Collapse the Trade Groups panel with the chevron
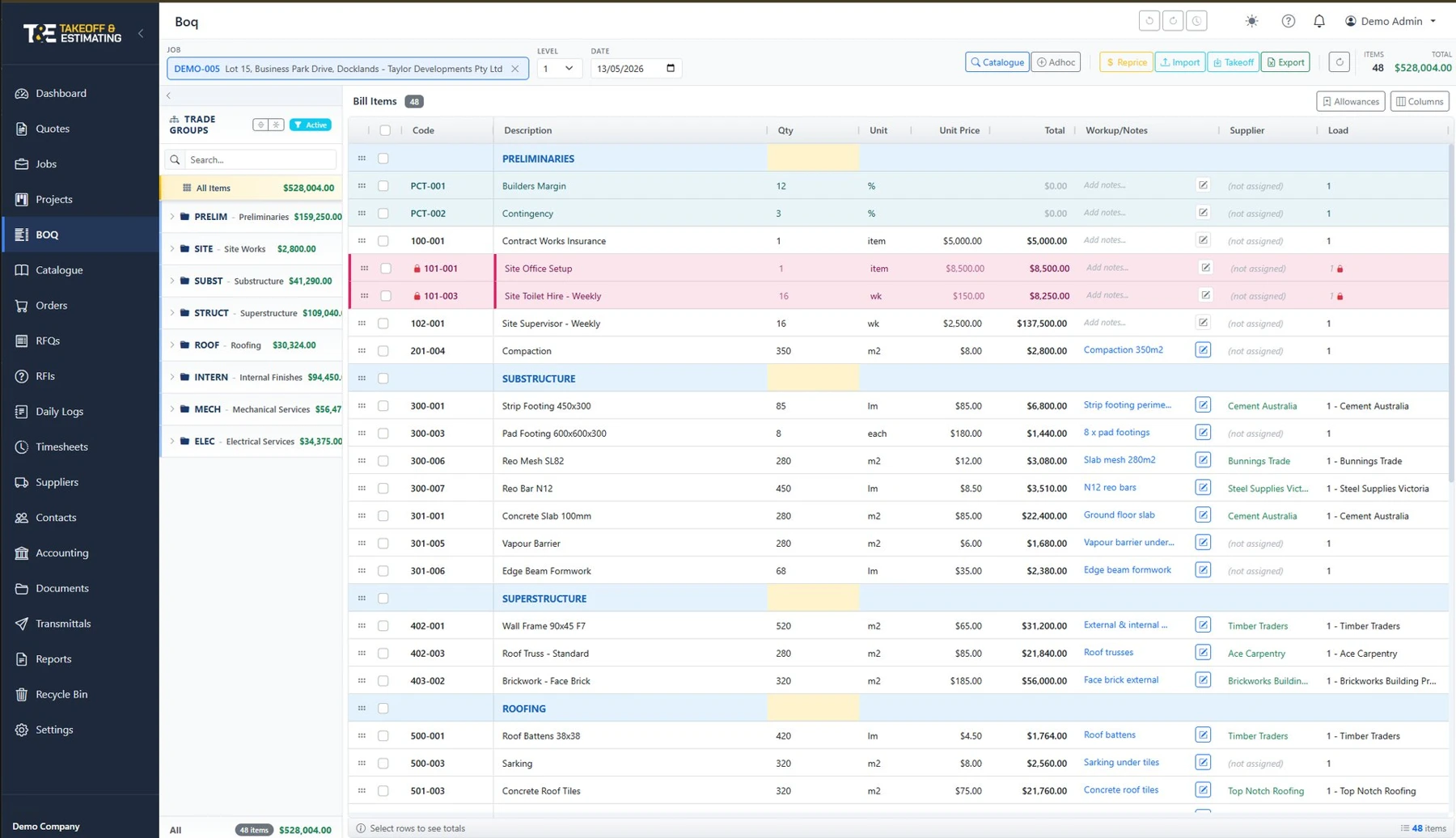Image resolution: width=1456 pixels, height=838 pixels. tap(169, 95)
